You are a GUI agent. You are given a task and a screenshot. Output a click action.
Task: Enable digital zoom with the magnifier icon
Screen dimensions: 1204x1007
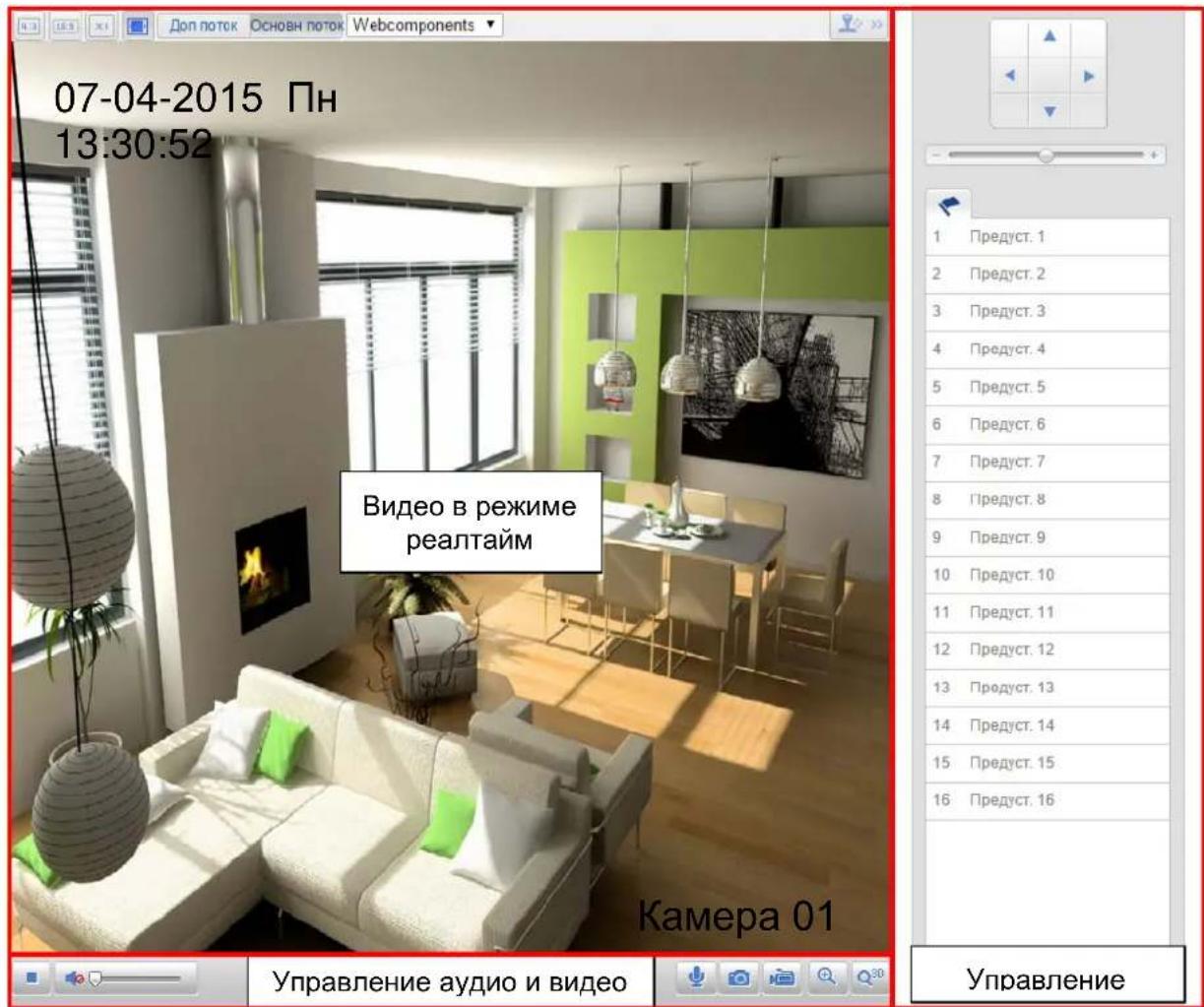pos(827,977)
